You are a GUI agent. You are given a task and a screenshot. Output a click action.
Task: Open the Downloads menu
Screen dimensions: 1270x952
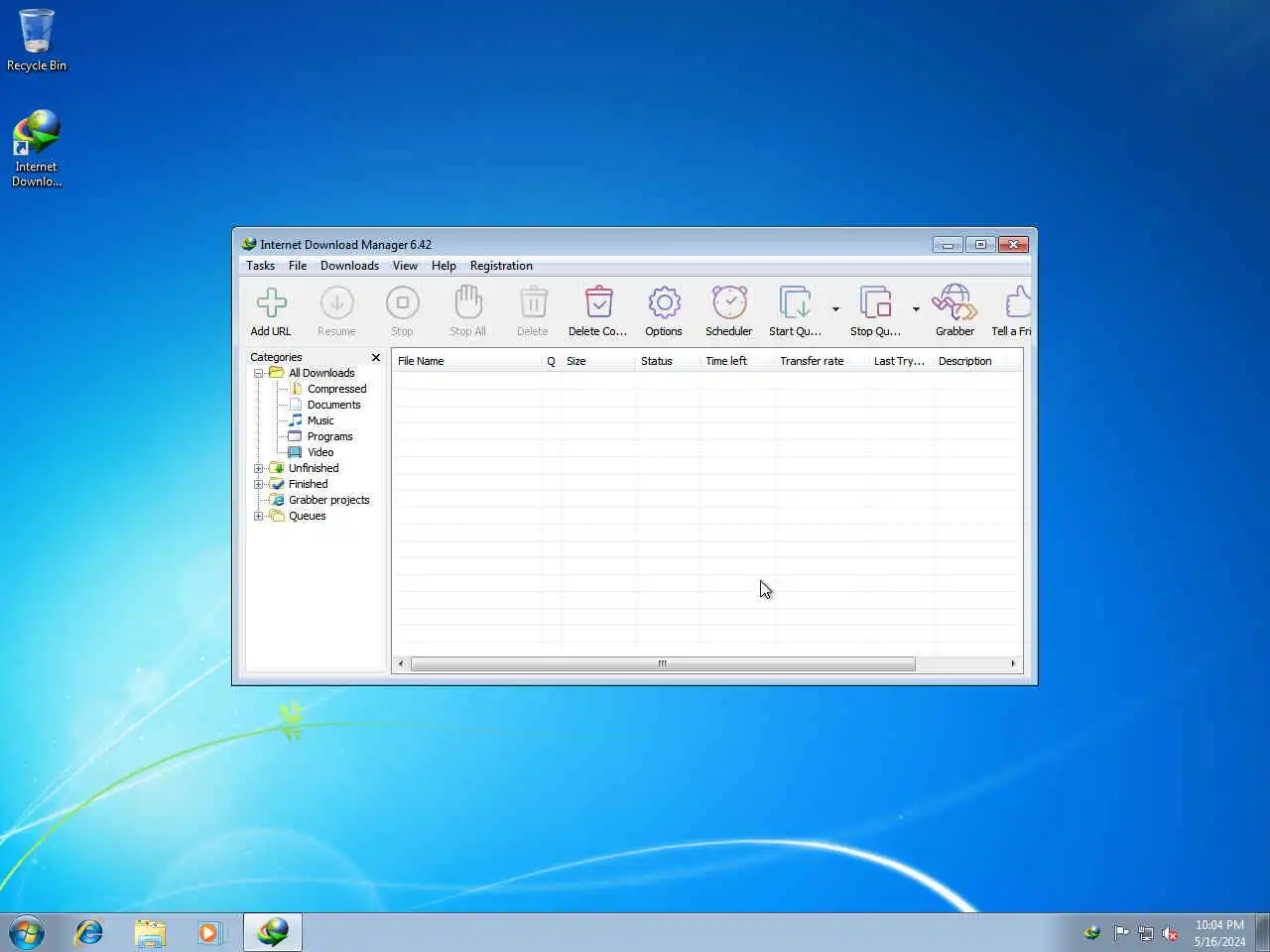349,266
